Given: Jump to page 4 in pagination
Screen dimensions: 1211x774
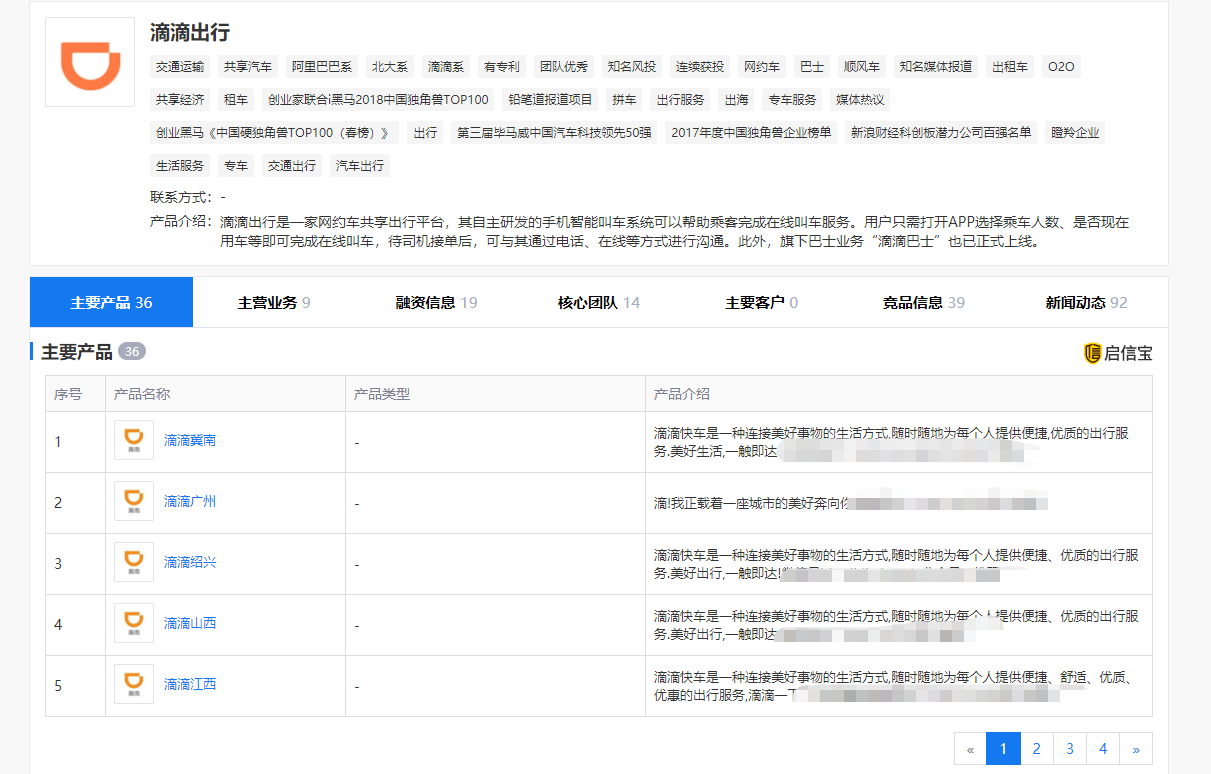Looking at the screenshot, I should point(1103,749).
